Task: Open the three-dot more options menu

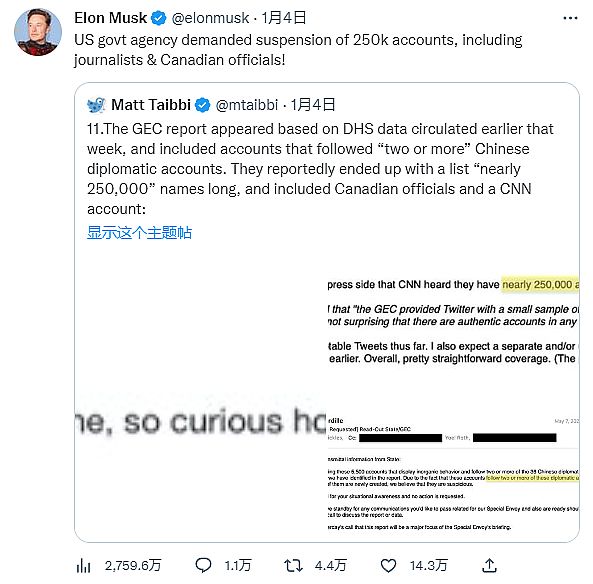Action: point(570,18)
